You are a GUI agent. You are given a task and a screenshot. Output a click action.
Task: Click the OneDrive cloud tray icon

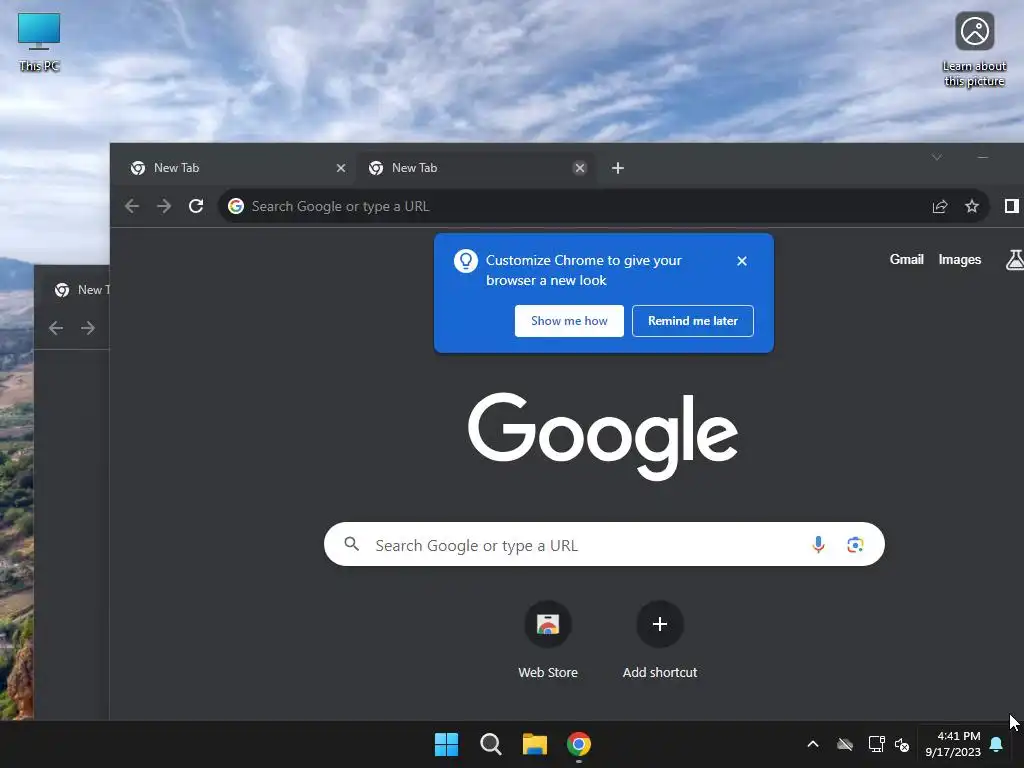pyautogui.click(x=845, y=744)
